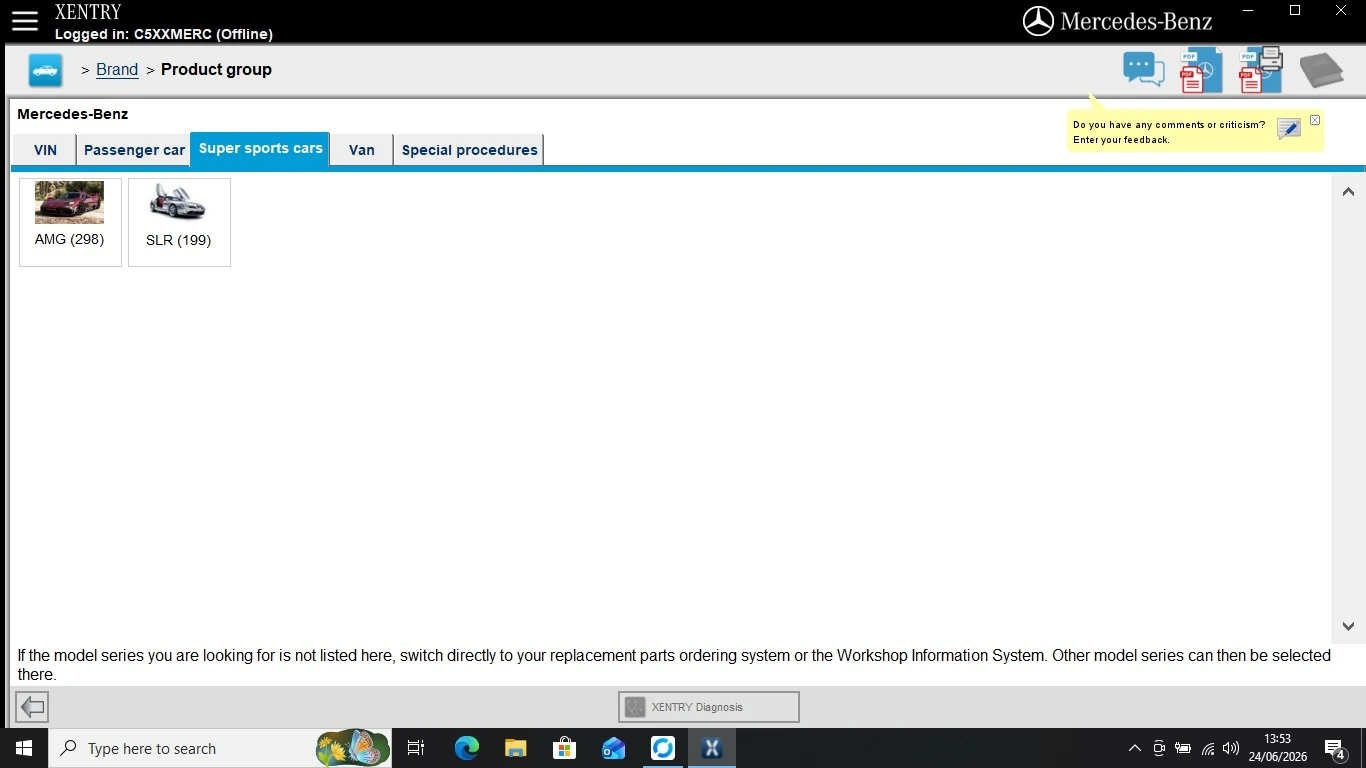Close the XENTRY window
This screenshot has height=768, width=1366.
click(x=1341, y=11)
